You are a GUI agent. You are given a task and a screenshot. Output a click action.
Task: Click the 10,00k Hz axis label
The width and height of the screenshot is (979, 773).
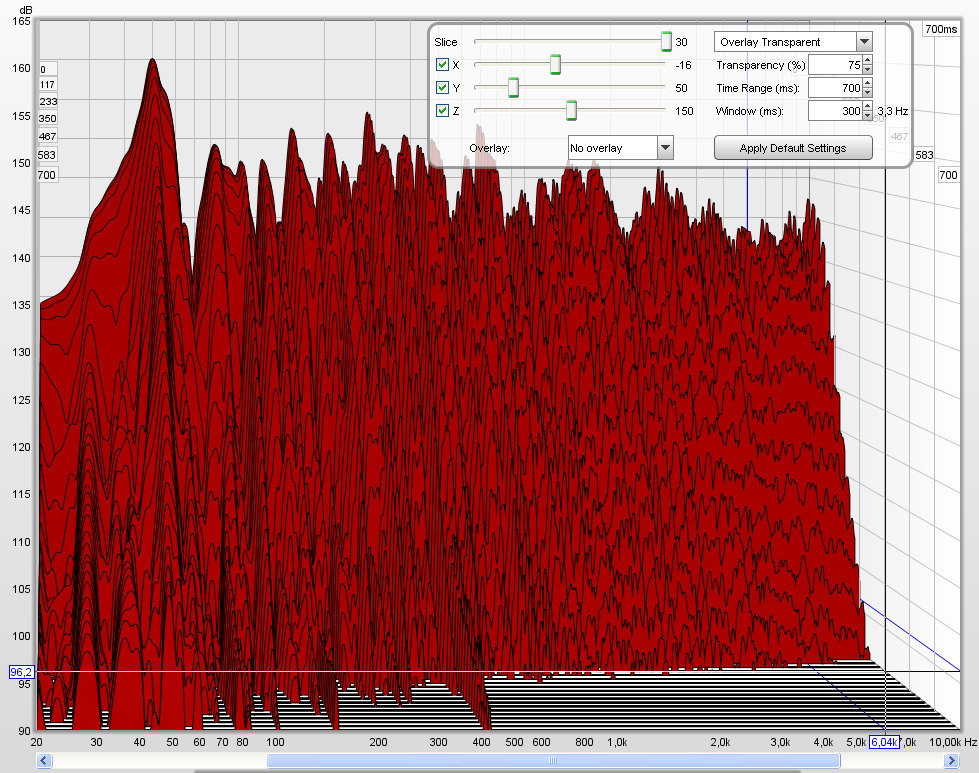pyautogui.click(x=953, y=742)
